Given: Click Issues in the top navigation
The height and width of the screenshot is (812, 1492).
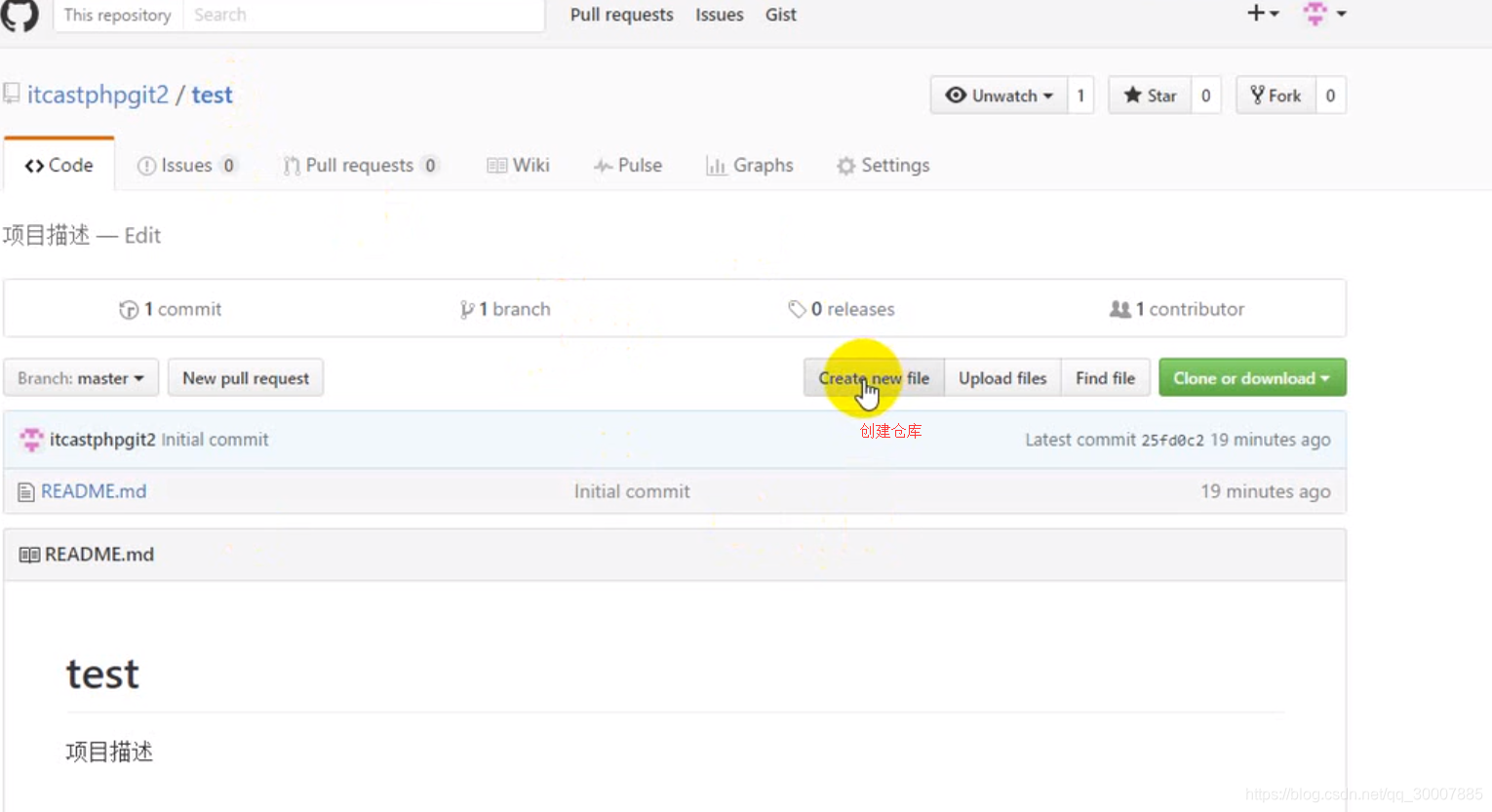Looking at the screenshot, I should (720, 15).
